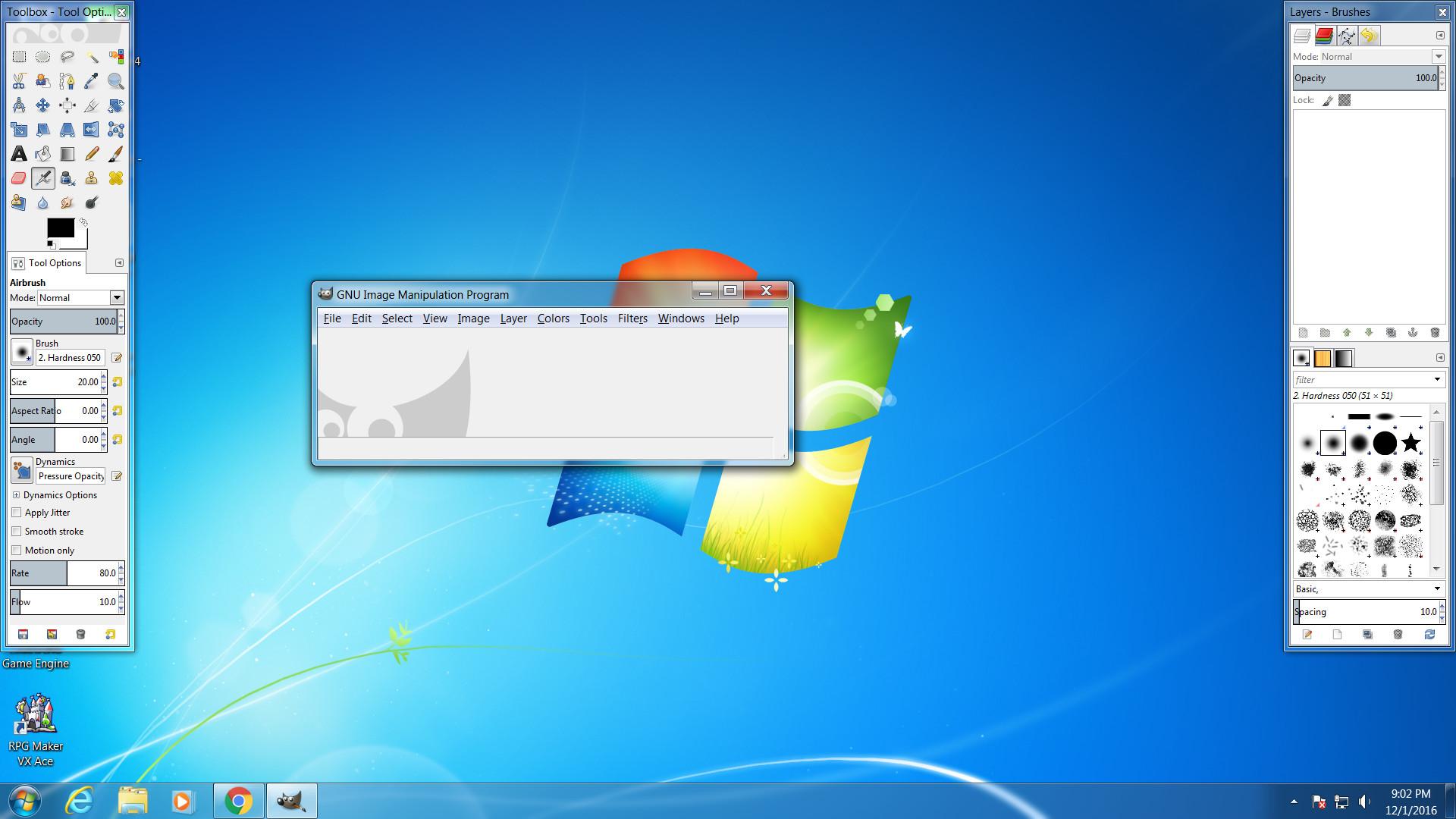Select the star brush thumbnail

(x=1410, y=442)
